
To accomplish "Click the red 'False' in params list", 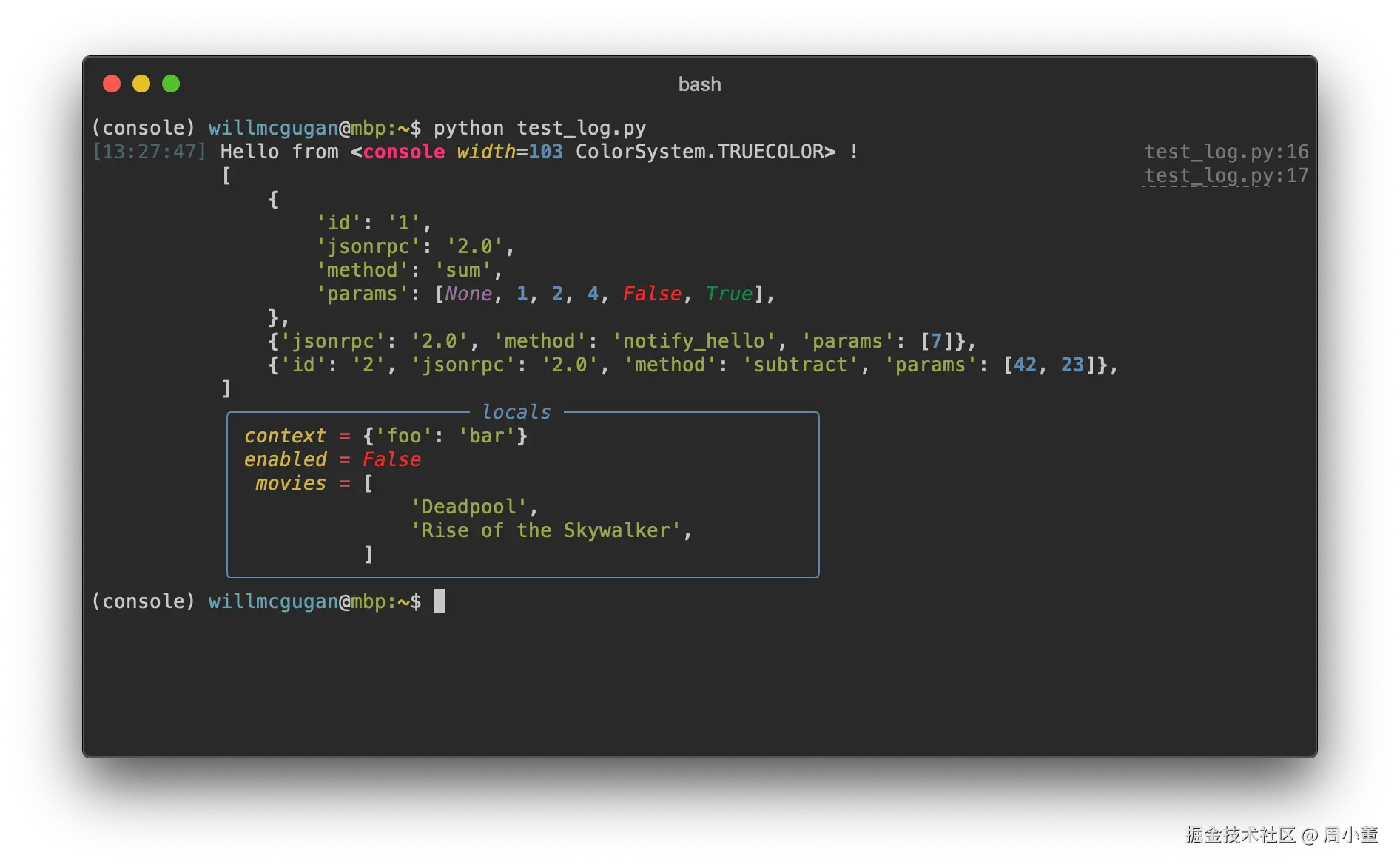I will [652, 294].
